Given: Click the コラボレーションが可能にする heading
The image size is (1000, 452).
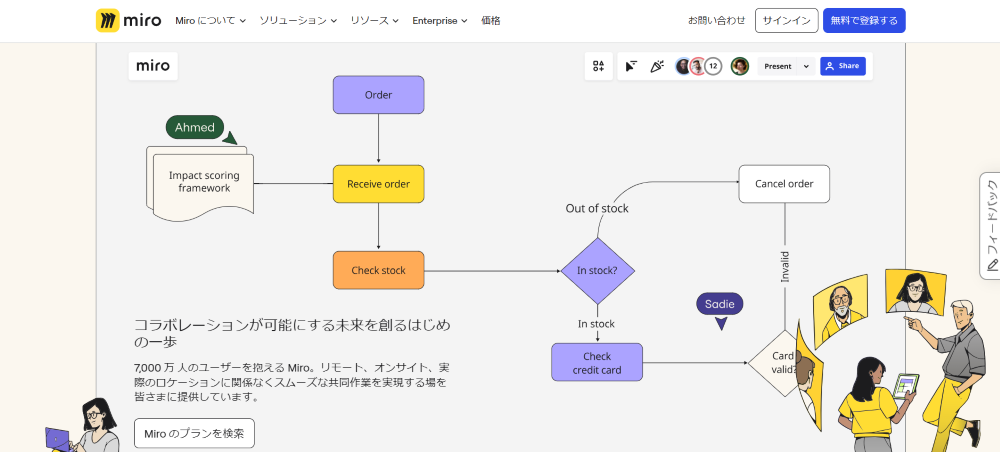Looking at the screenshot, I should point(292,333).
